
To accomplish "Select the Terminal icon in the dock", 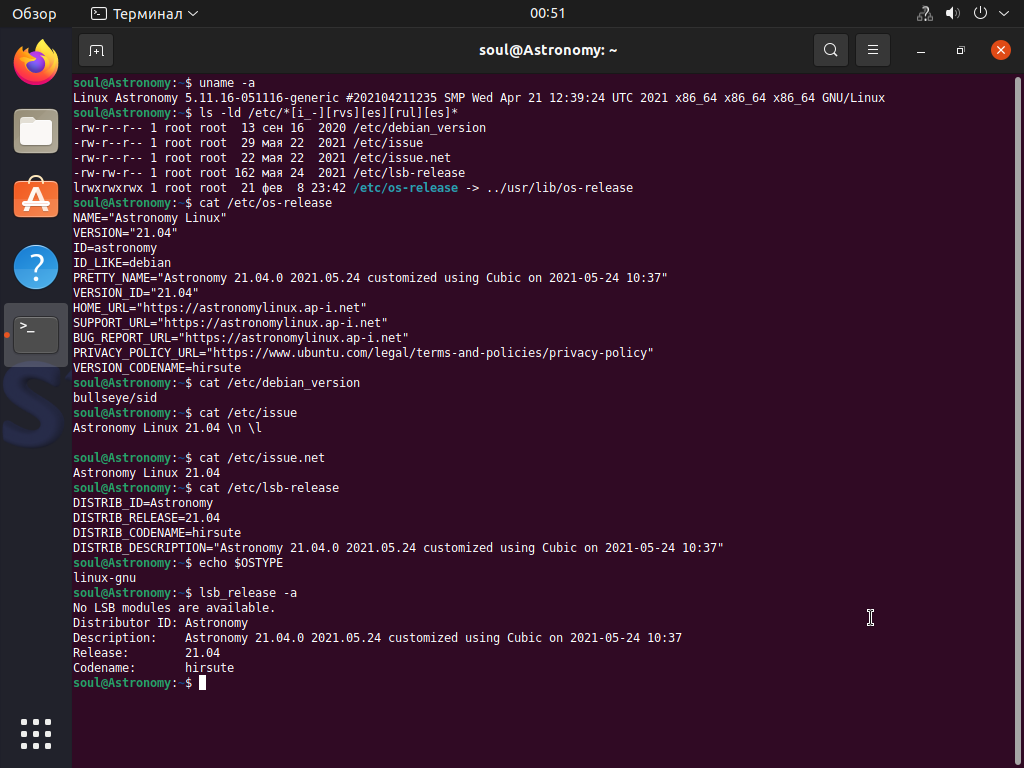I will tap(36, 334).
